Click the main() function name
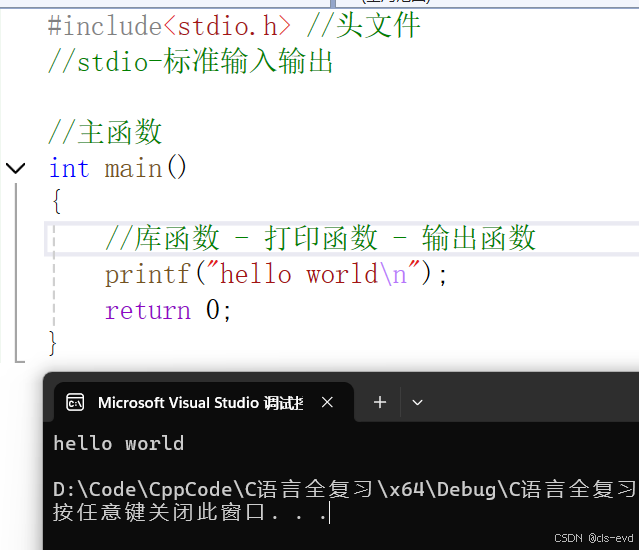Viewport: 639px width, 550px height. [x=145, y=168]
